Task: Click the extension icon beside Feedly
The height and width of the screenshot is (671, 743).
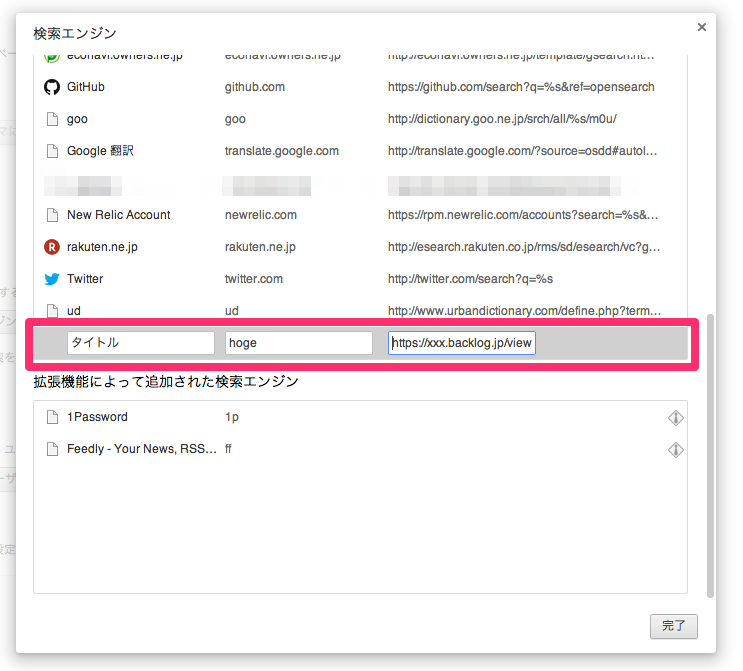Action: (x=676, y=450)
